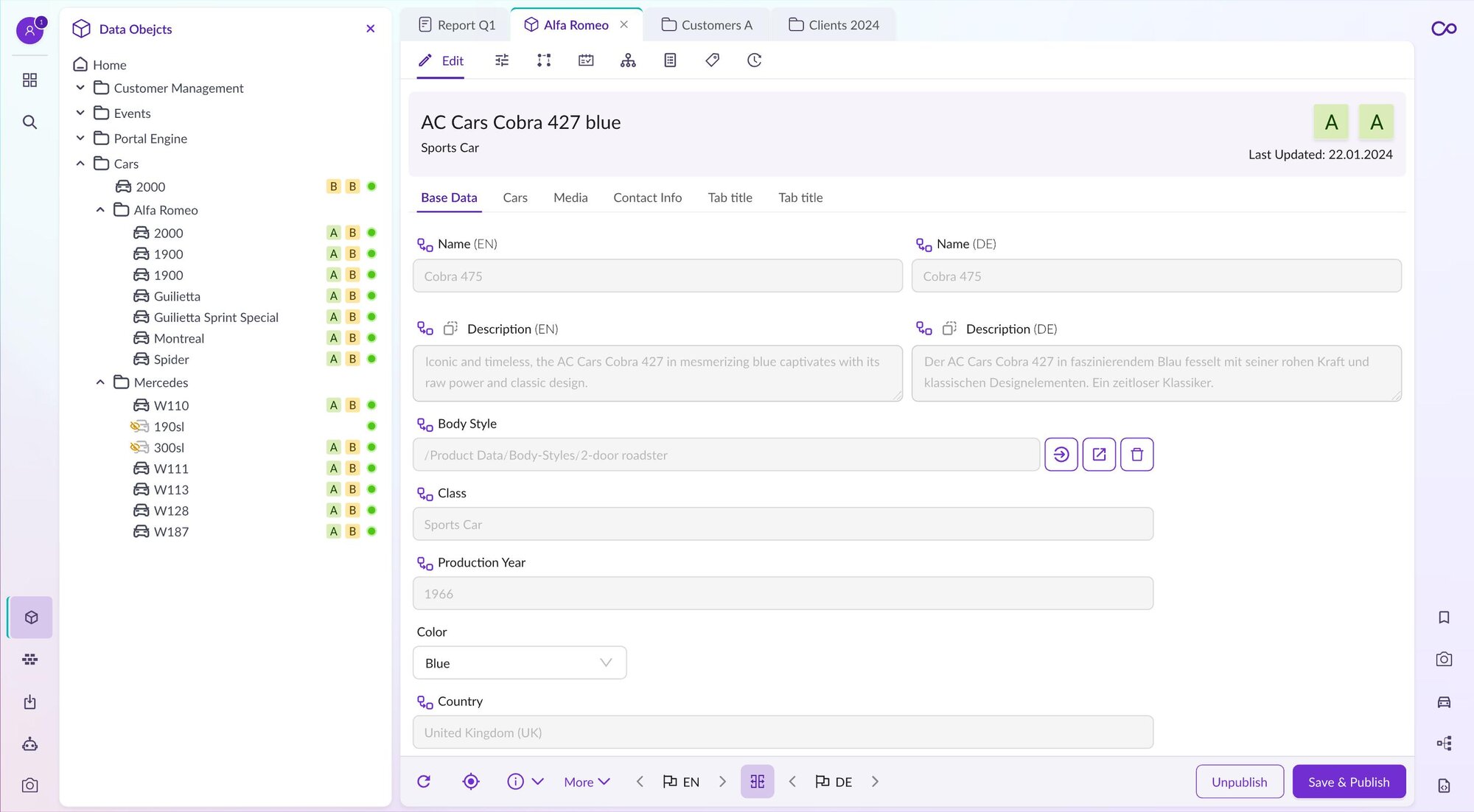
Task: Expand the Customer Management folder
Action: (x=80, y=88)
